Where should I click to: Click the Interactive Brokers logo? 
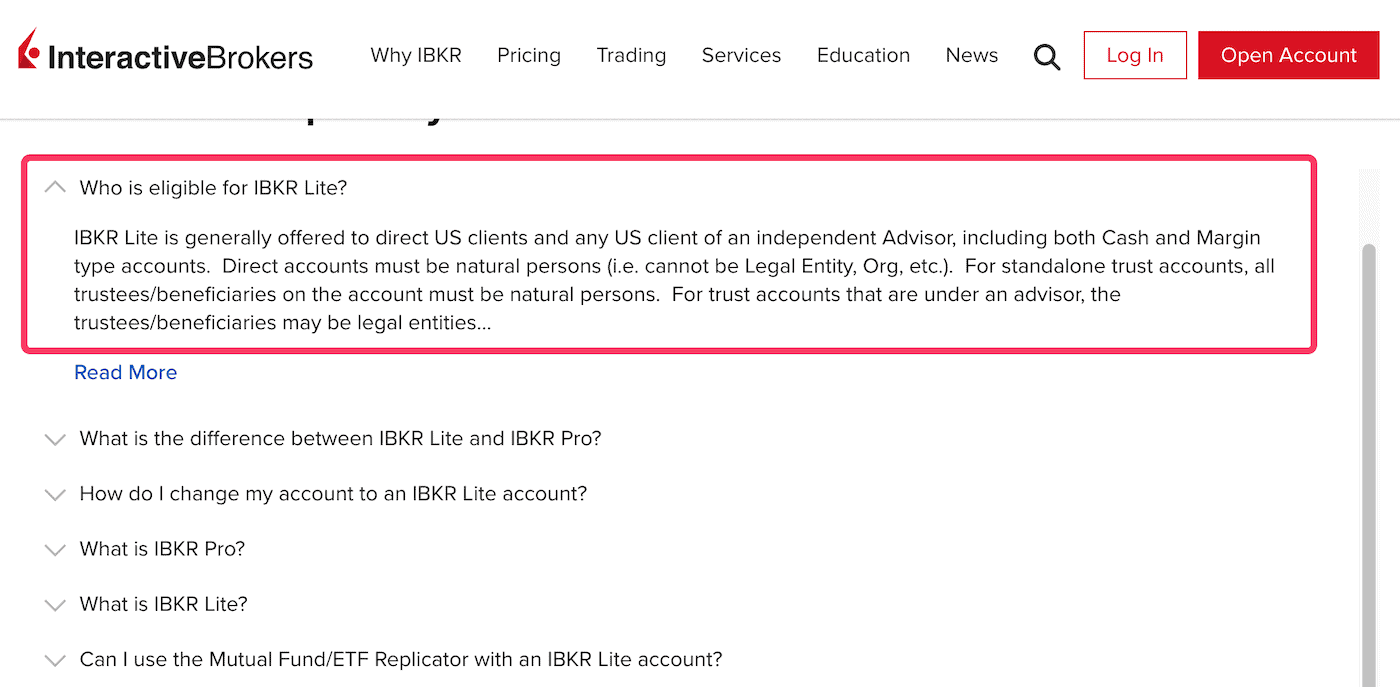(x=166, y=54)
